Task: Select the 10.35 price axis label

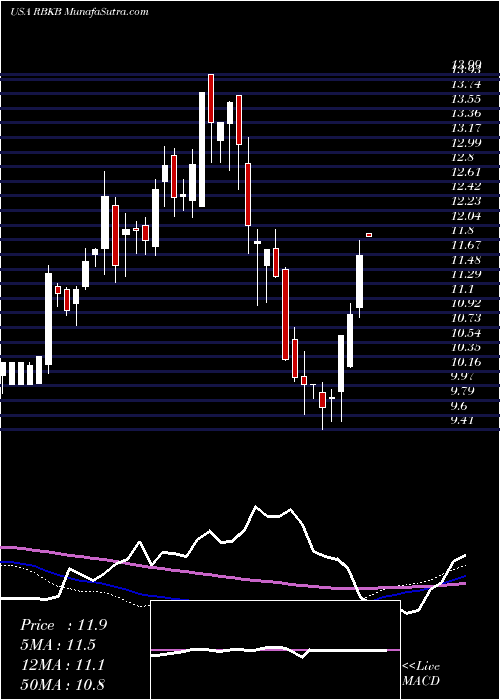Action: point(467,347)
